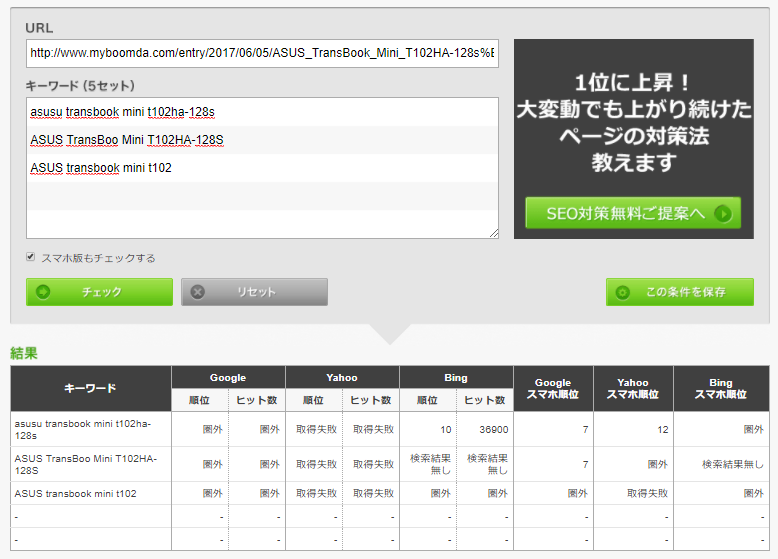
Task: Click the ヒット数 subheader under Bing
Action: 485,400
